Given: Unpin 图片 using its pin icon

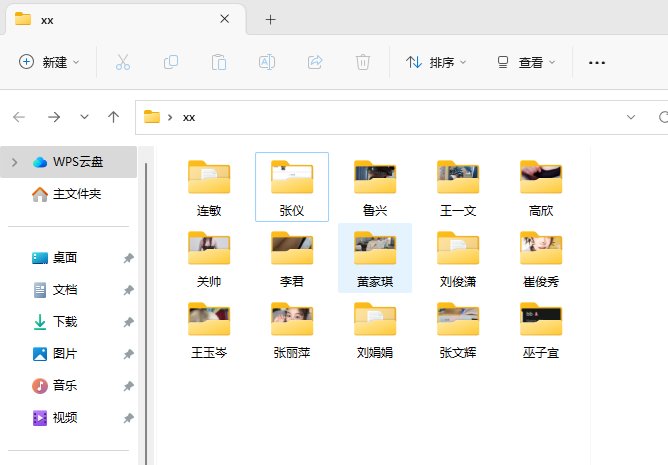Looking at the screenshot, I should 128,354.
